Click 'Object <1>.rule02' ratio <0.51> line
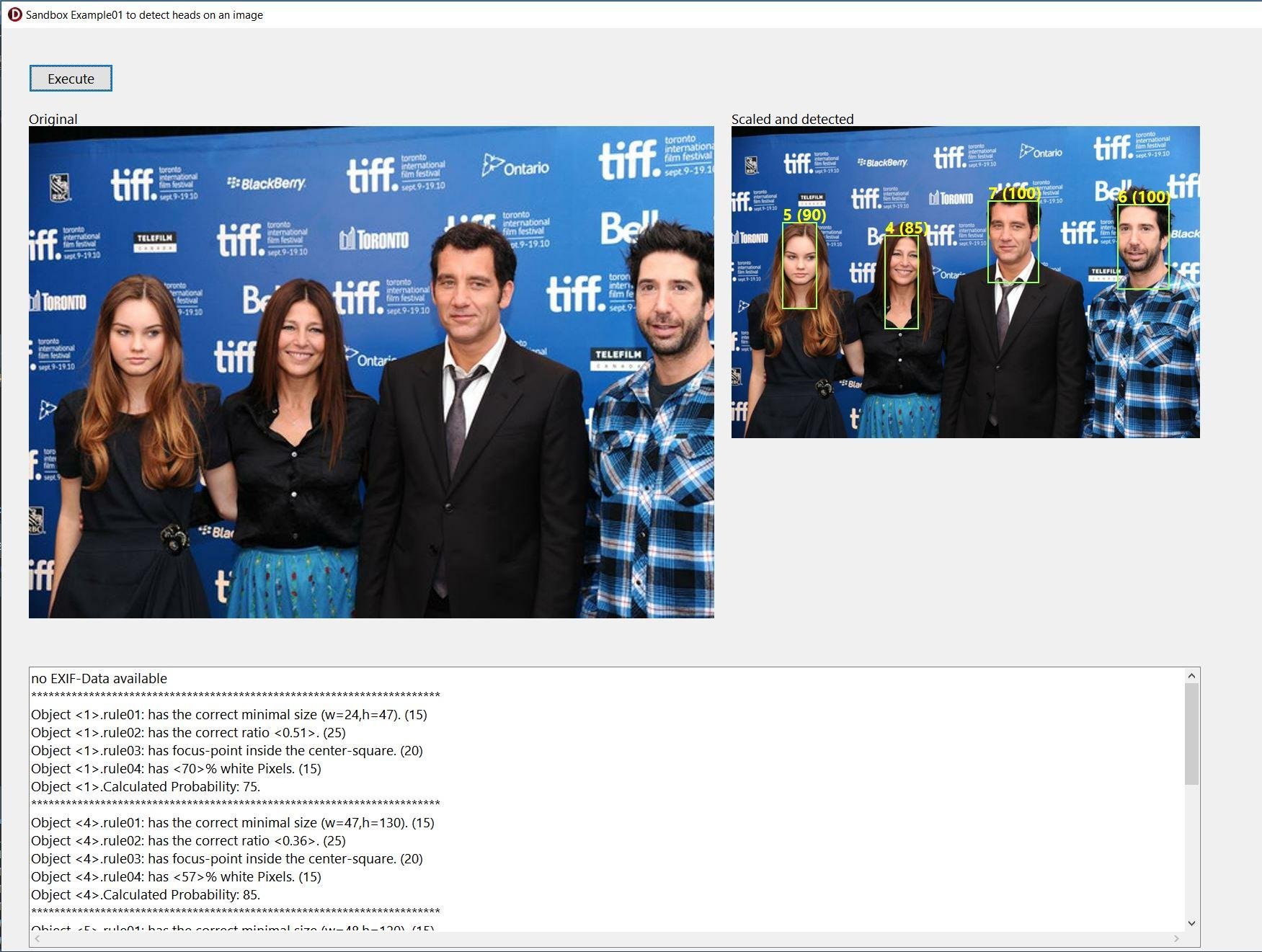Image resolution: width=1262 pixels, height=952 pixels. 188,732
